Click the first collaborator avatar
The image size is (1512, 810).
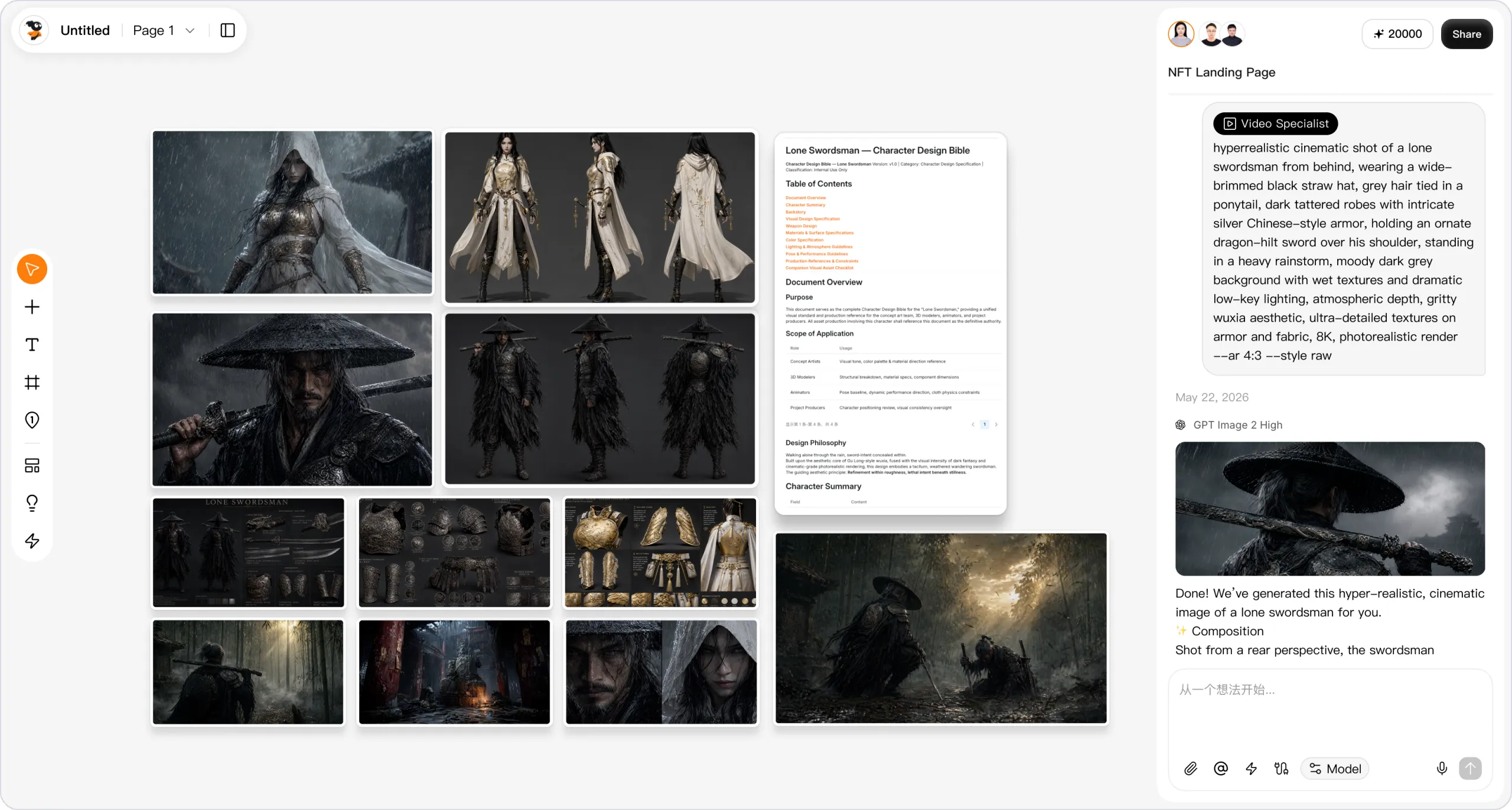1181,34
